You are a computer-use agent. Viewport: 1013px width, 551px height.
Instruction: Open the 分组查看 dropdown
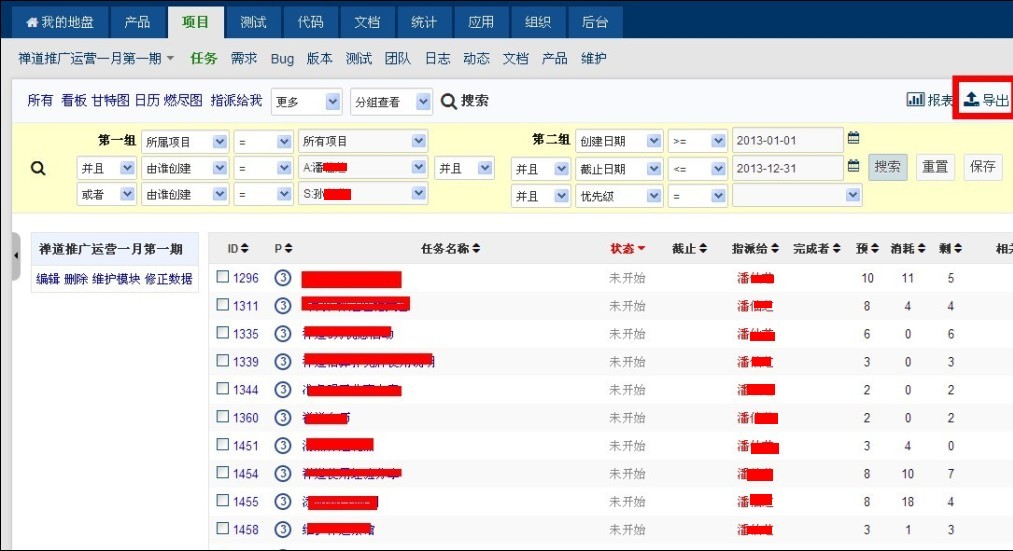pos(392,101)
